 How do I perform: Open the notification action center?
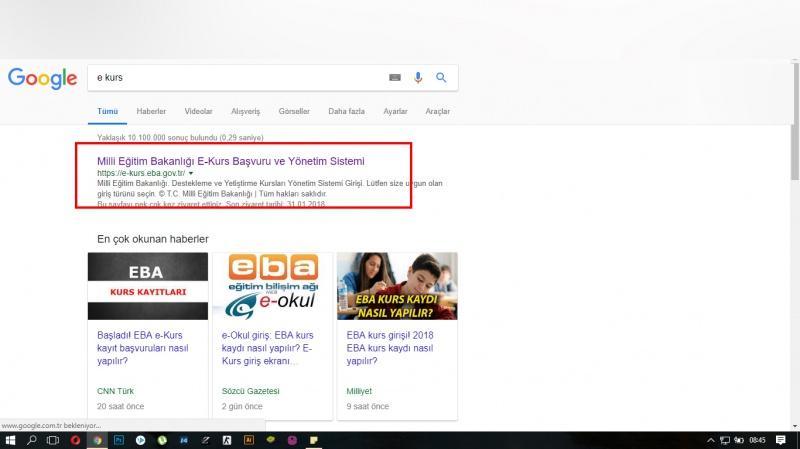[x=781, y=440]
